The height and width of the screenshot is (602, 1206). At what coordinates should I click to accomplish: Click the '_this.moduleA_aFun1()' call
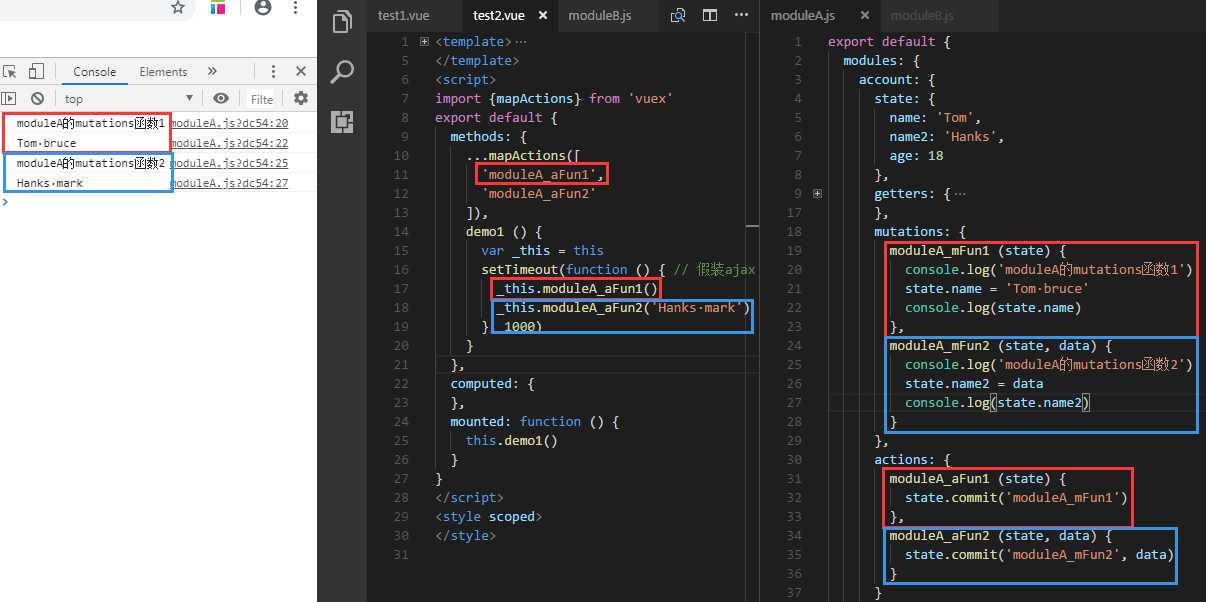pos(577,289)
